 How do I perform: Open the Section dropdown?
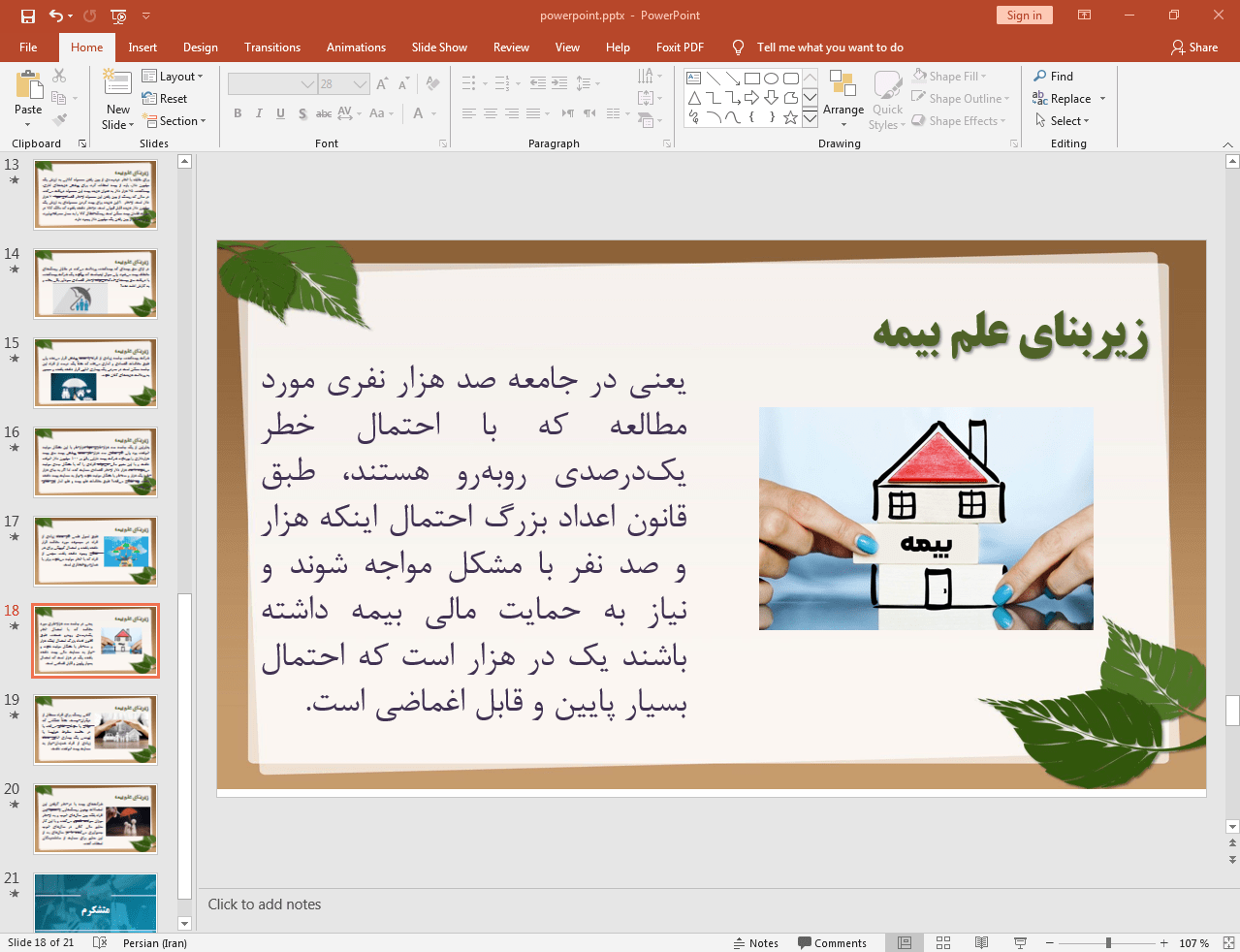pyautogui.click(x=175, y=121)
